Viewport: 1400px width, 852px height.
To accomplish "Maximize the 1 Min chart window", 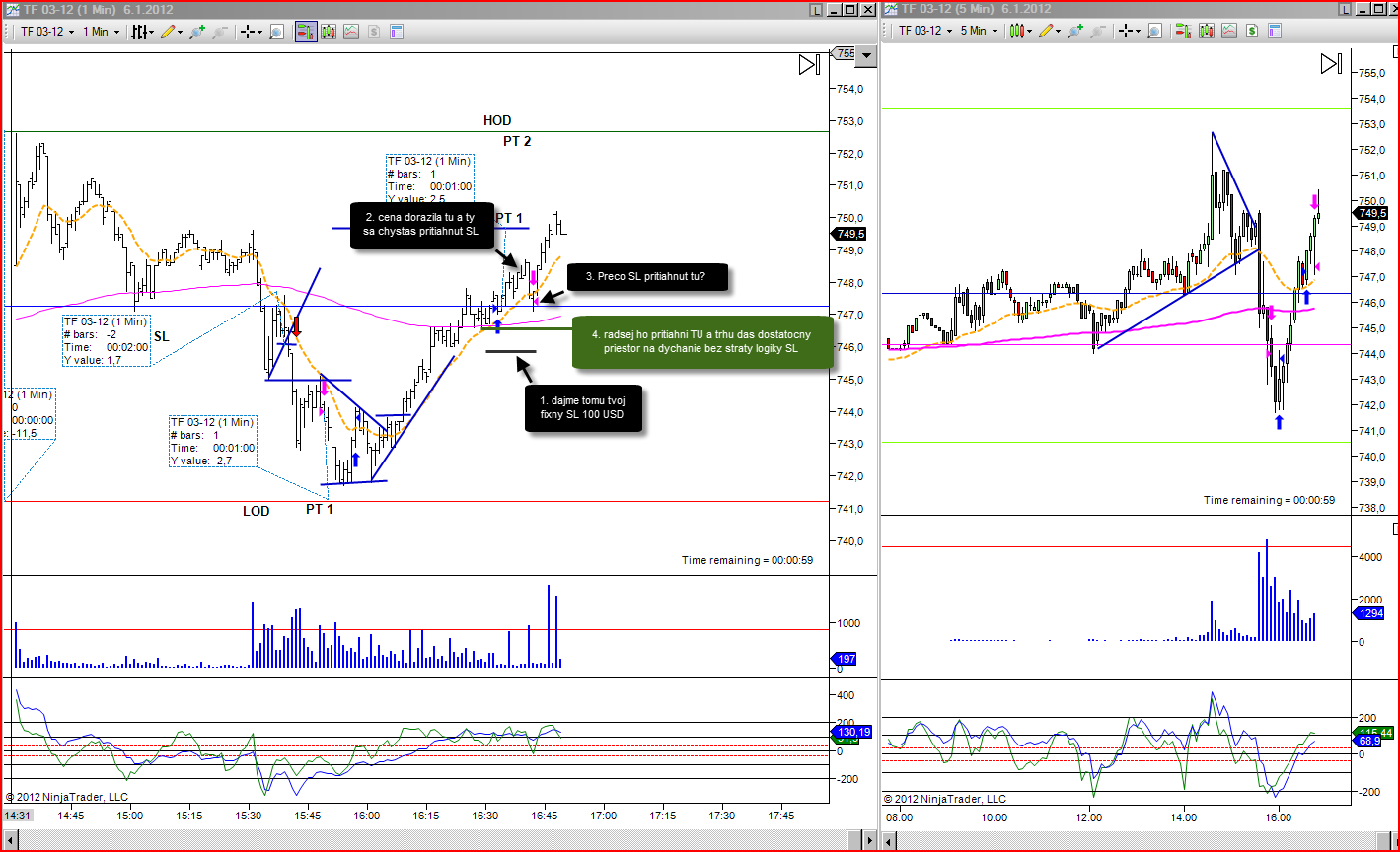I will [850, 9].
